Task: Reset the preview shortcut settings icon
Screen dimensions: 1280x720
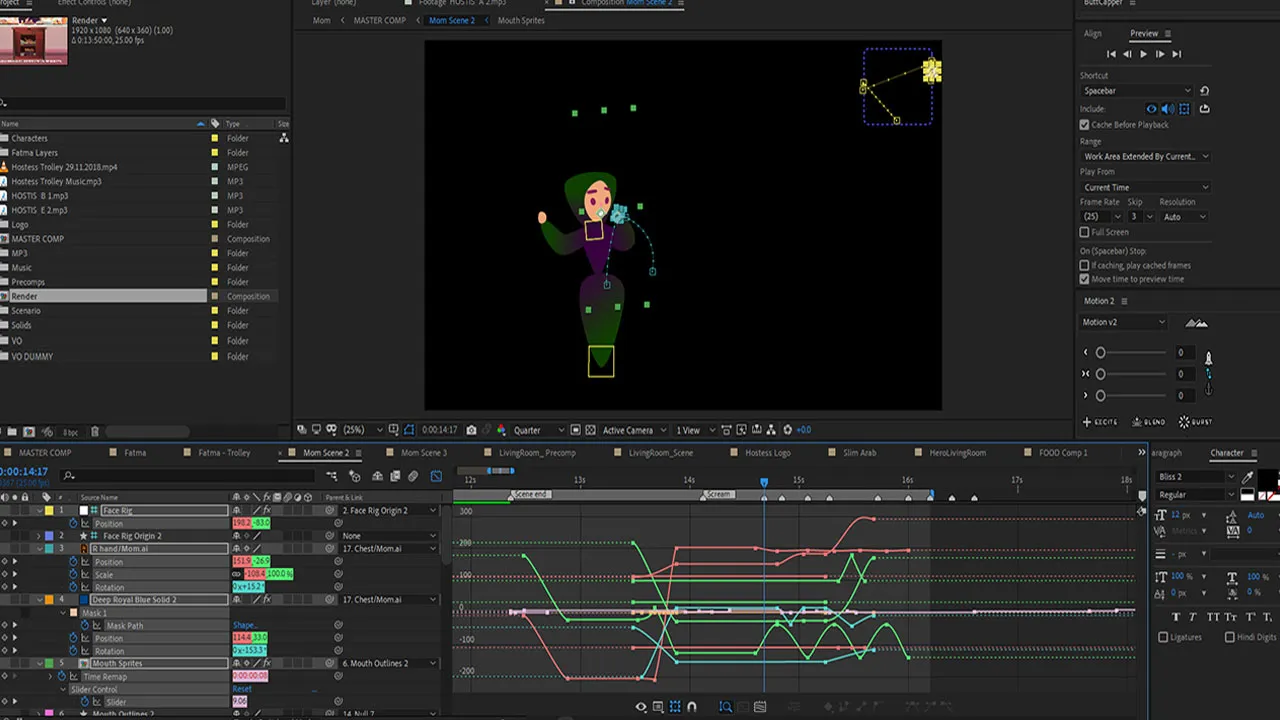Action: tap(1204, 91)
